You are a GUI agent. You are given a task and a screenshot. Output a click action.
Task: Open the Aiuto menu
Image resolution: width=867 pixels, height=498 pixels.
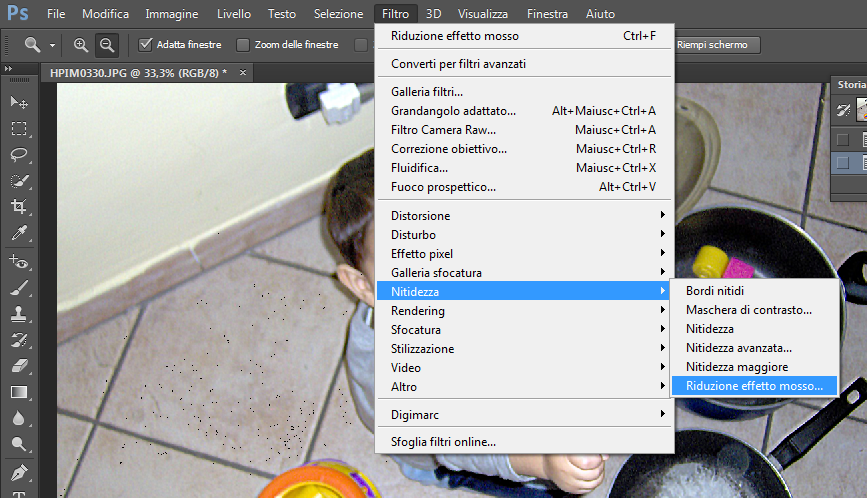[600, 14]
